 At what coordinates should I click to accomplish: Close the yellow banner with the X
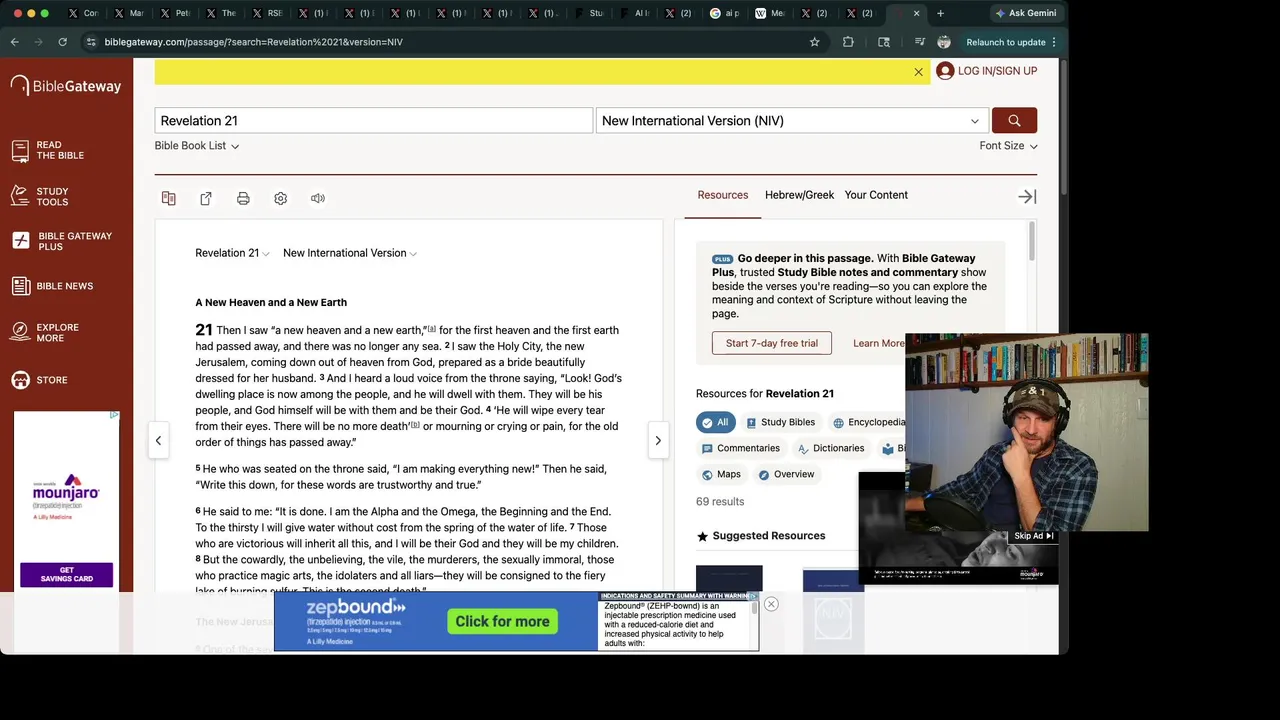pyautogui.click(x=918, y=72)
